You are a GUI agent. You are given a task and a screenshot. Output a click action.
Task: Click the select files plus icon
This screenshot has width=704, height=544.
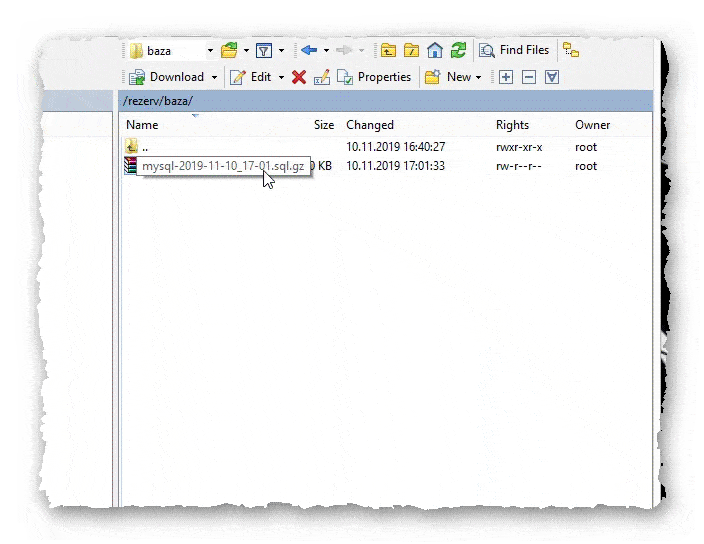(x=506, y=77)
